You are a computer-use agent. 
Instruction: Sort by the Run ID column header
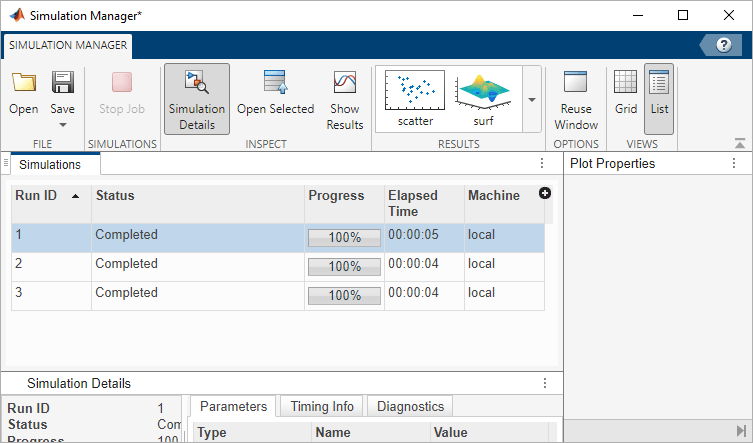point(51,204)
